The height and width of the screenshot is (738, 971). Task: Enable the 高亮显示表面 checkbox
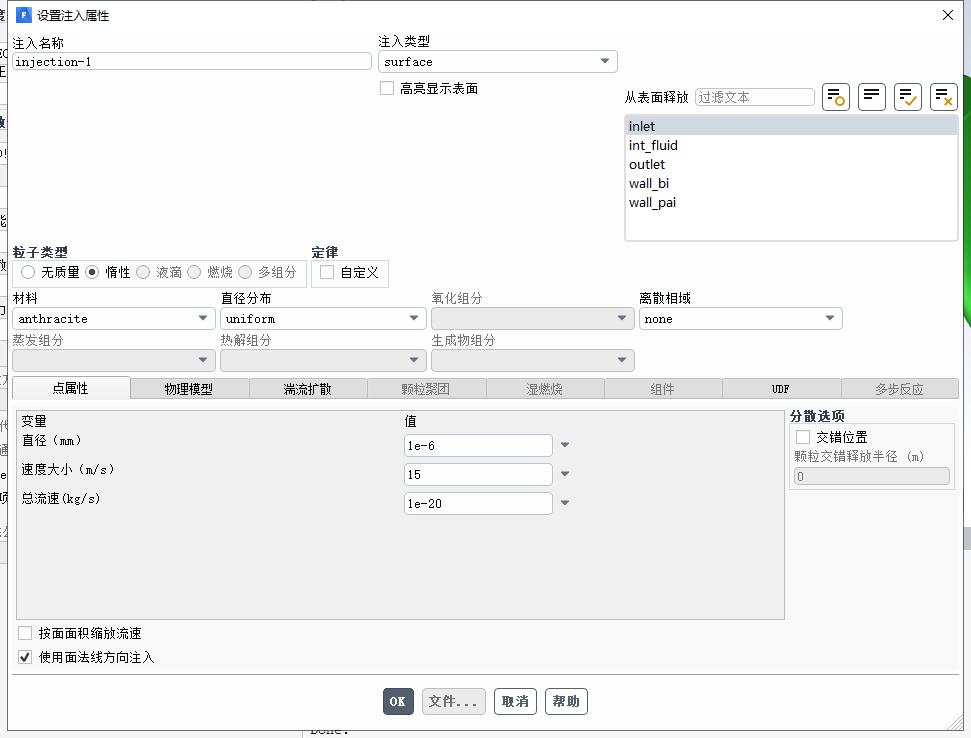coord(387,89)
